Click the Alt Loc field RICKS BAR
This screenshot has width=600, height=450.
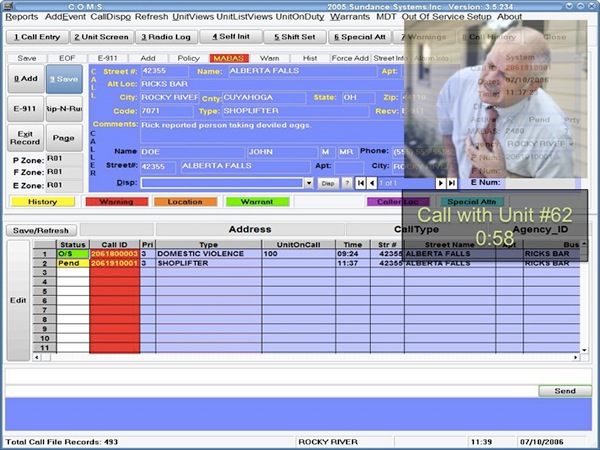272,84
